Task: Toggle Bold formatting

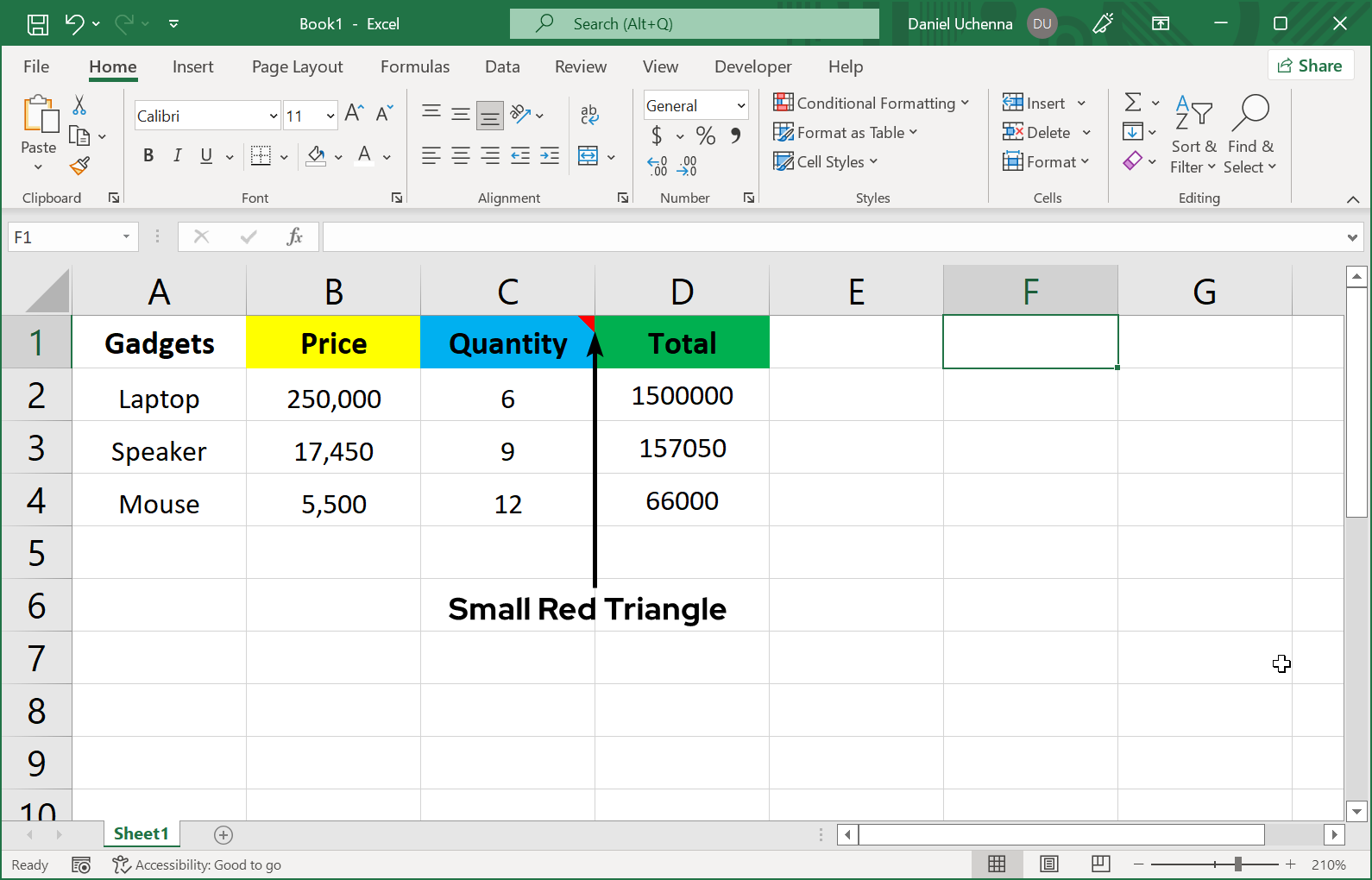Action: [148, 155]
